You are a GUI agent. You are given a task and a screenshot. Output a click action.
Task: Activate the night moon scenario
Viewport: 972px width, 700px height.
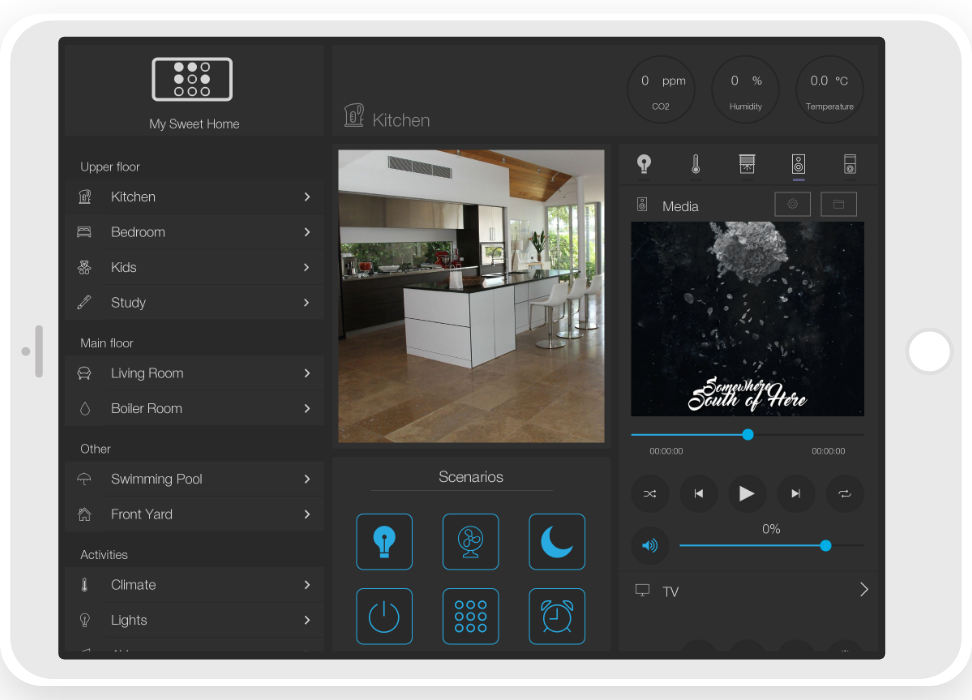pos(556,542)
